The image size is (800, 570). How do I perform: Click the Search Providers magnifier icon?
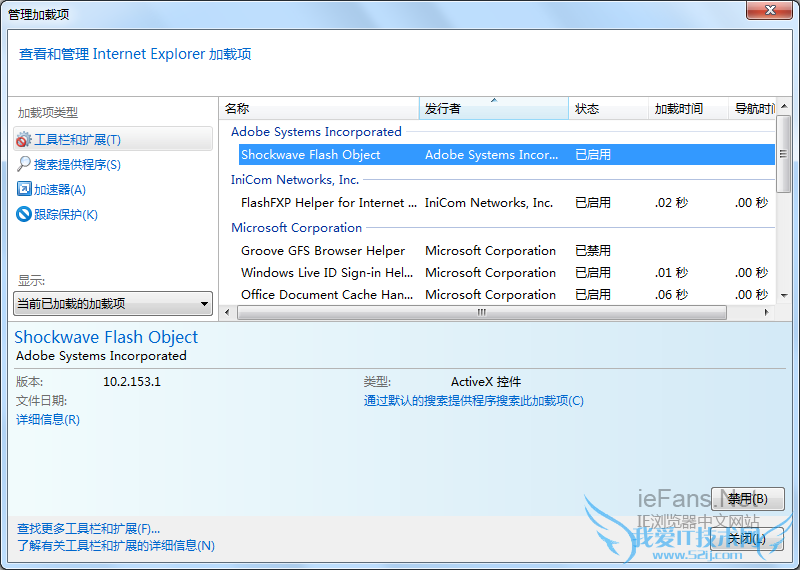click(x=23, y=164)
